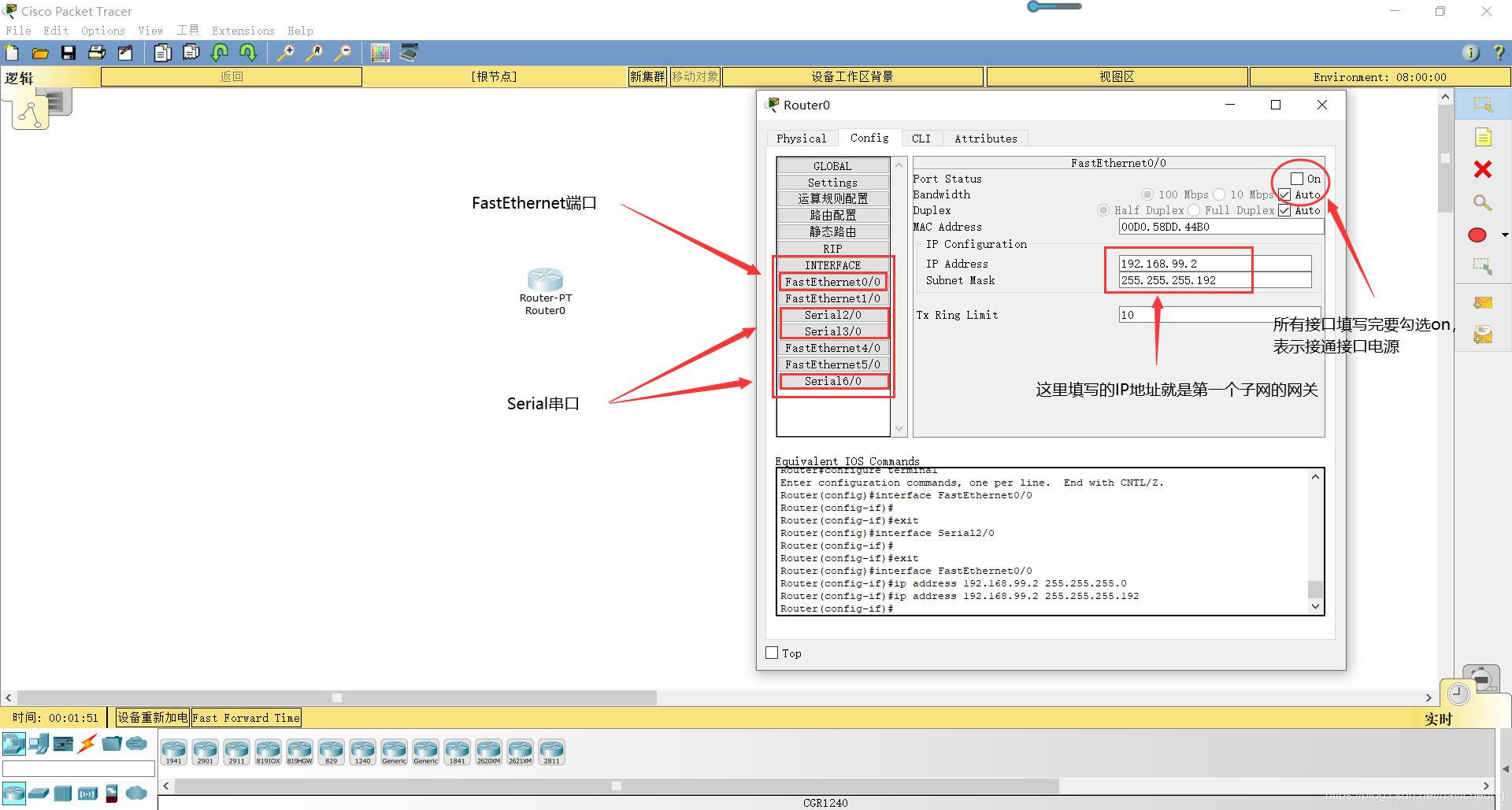The image size is (1512, 810).
Task: Click the Settings button in config list
Action: pos(832,182)
